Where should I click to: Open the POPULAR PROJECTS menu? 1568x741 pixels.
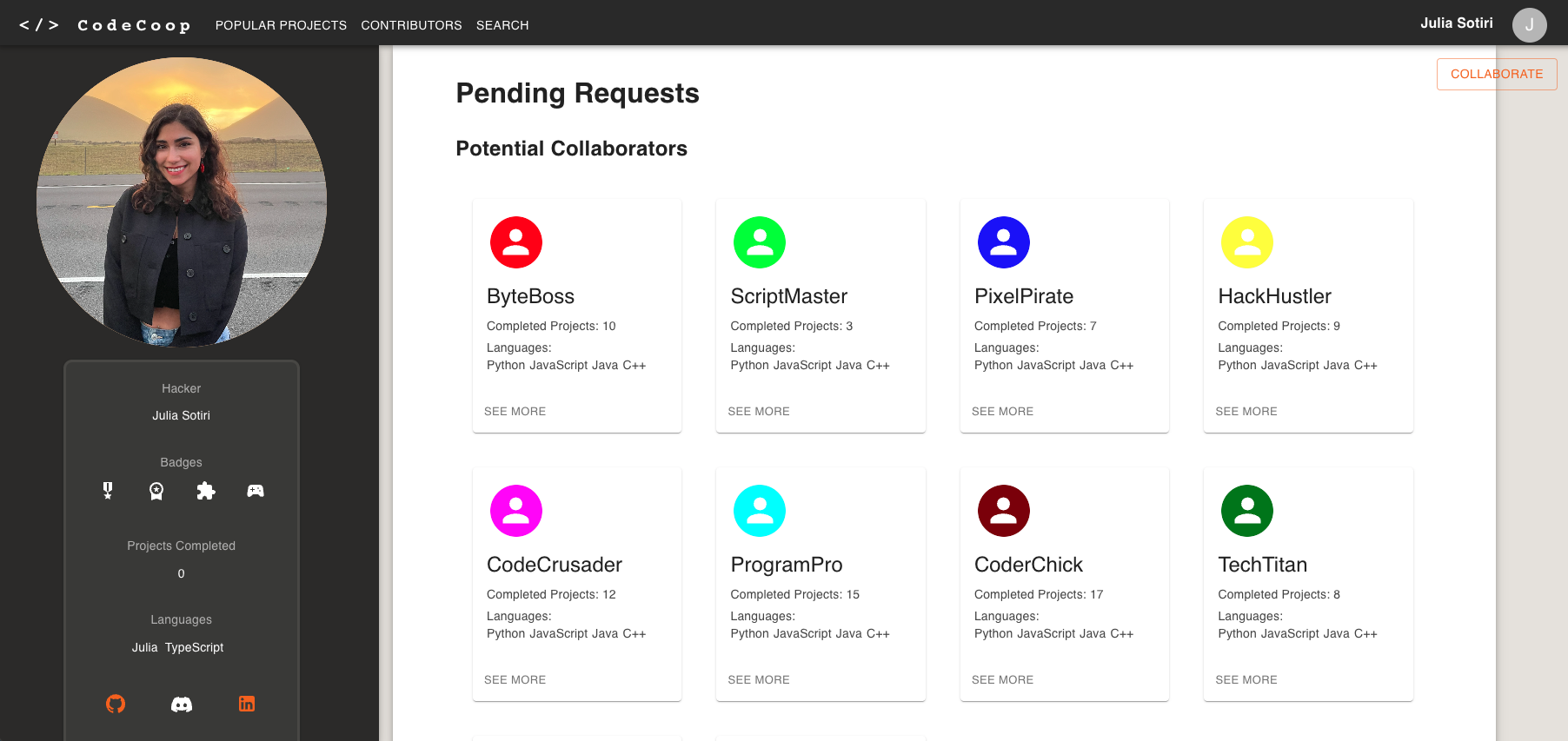pos(281,25)
